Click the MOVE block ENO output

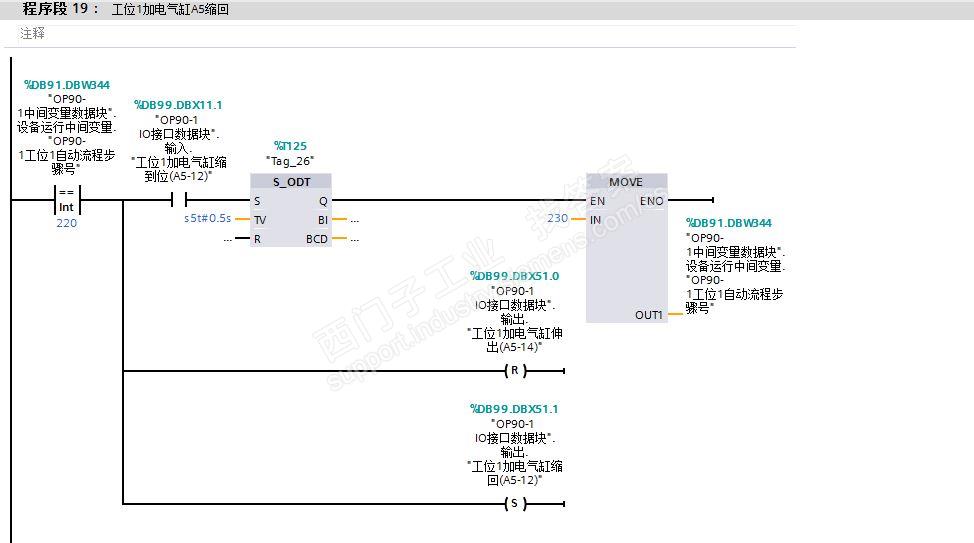652,201
